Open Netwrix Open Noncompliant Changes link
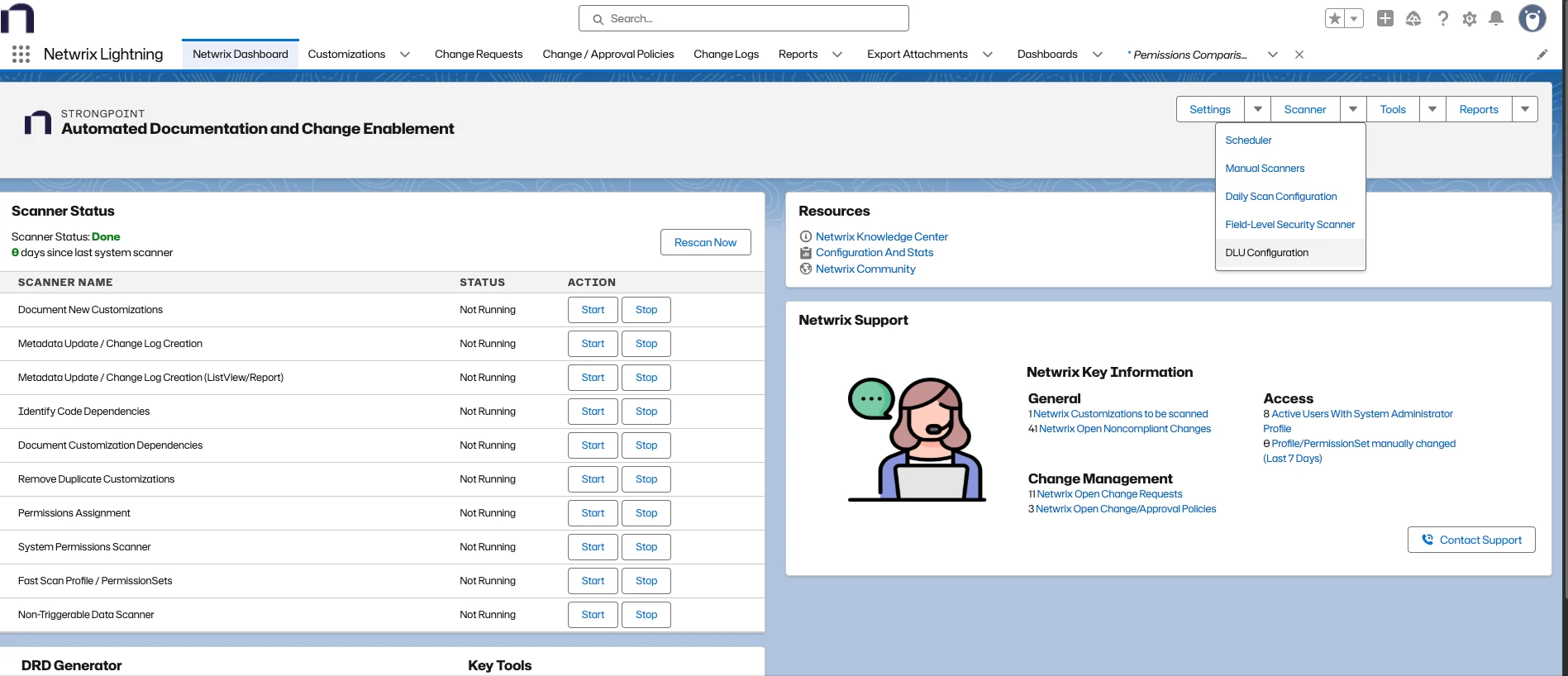This screenshot has height=676, width=1568. 1125,429
